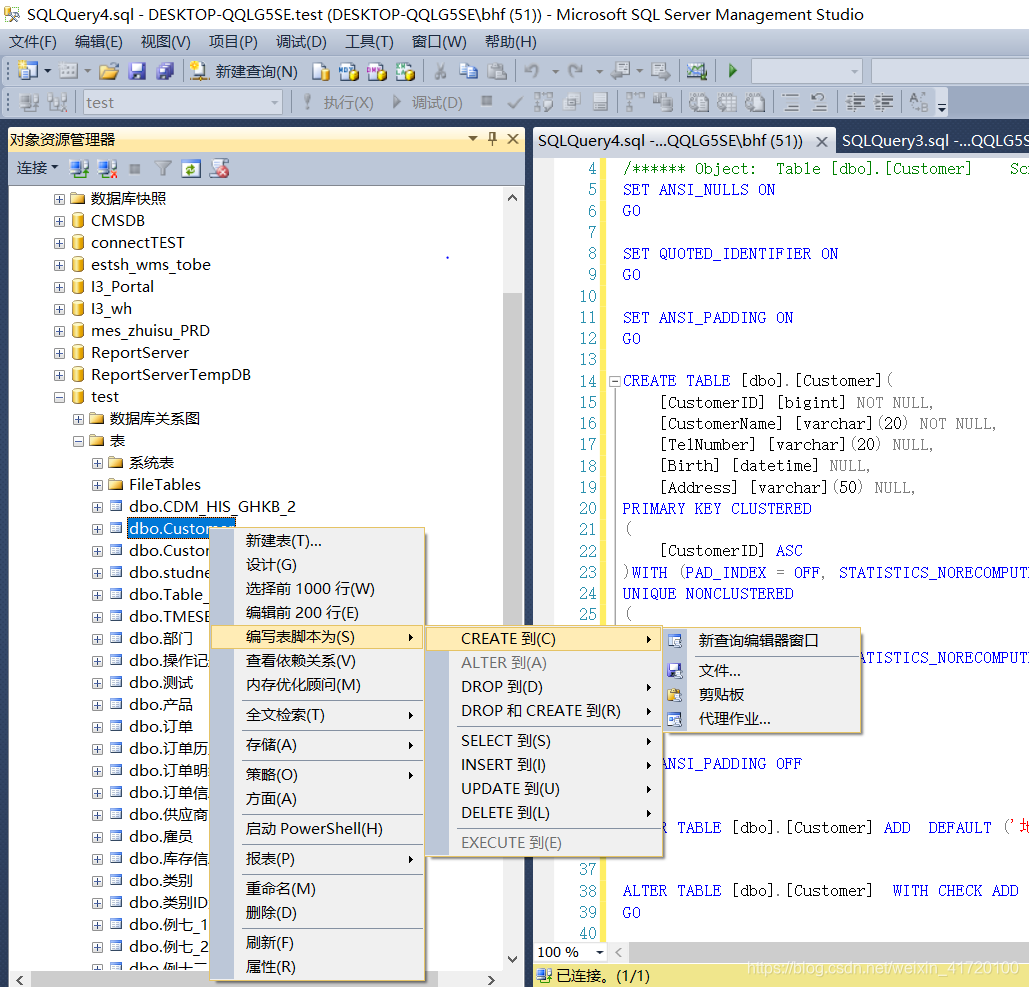Viewport: 1029px width, 987px height.
Task: Select INSERT 到(I) in script submenu
Action: [543, 765]
